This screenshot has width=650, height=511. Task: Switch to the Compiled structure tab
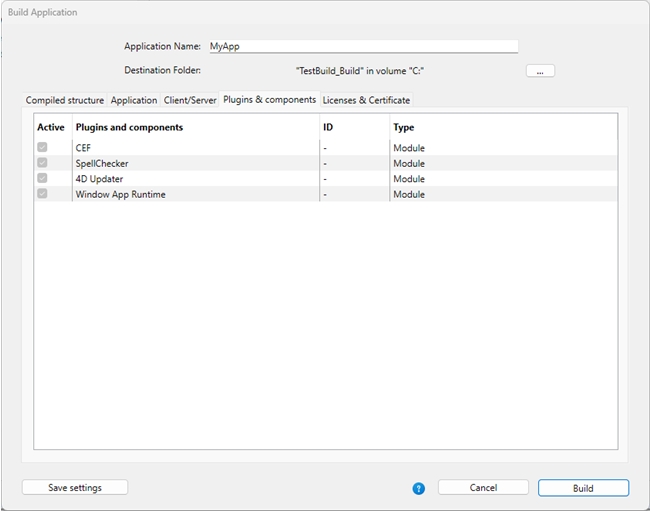coord(64,100)
